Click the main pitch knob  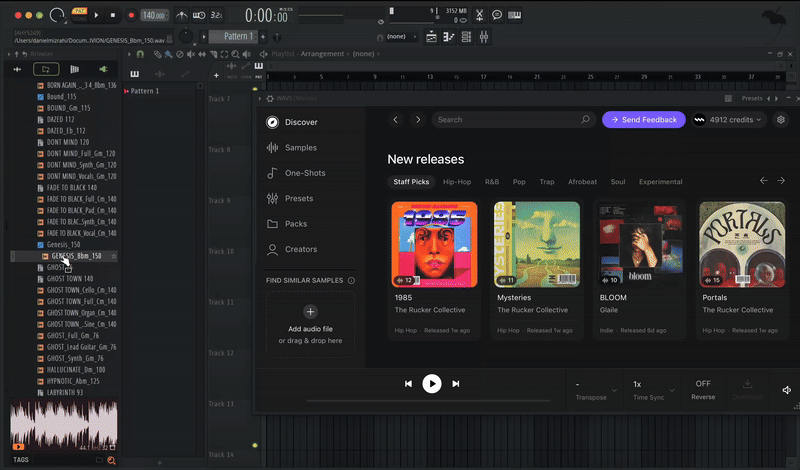point(186,36)
